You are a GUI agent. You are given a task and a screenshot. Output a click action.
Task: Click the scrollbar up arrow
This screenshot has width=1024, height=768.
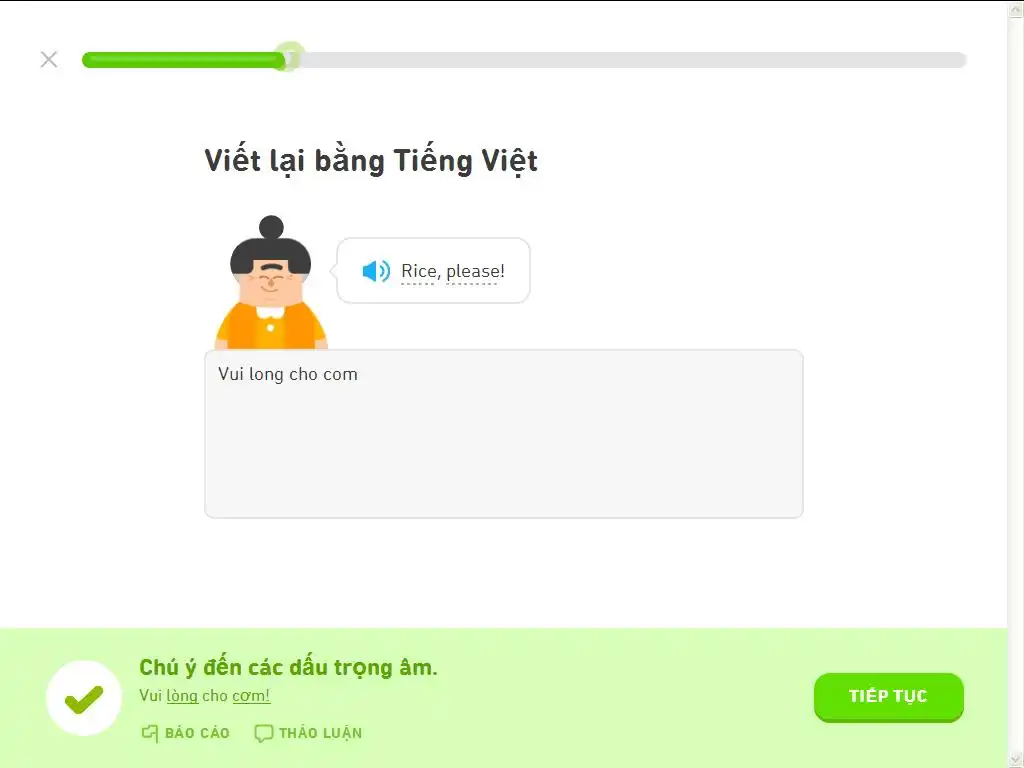click(x=1016, y=8)
